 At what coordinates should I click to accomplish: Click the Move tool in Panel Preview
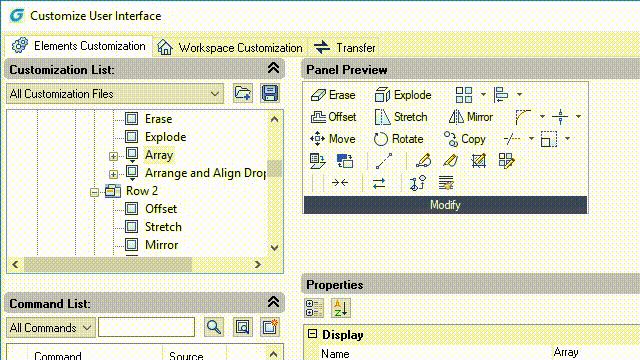click(332, 139)
